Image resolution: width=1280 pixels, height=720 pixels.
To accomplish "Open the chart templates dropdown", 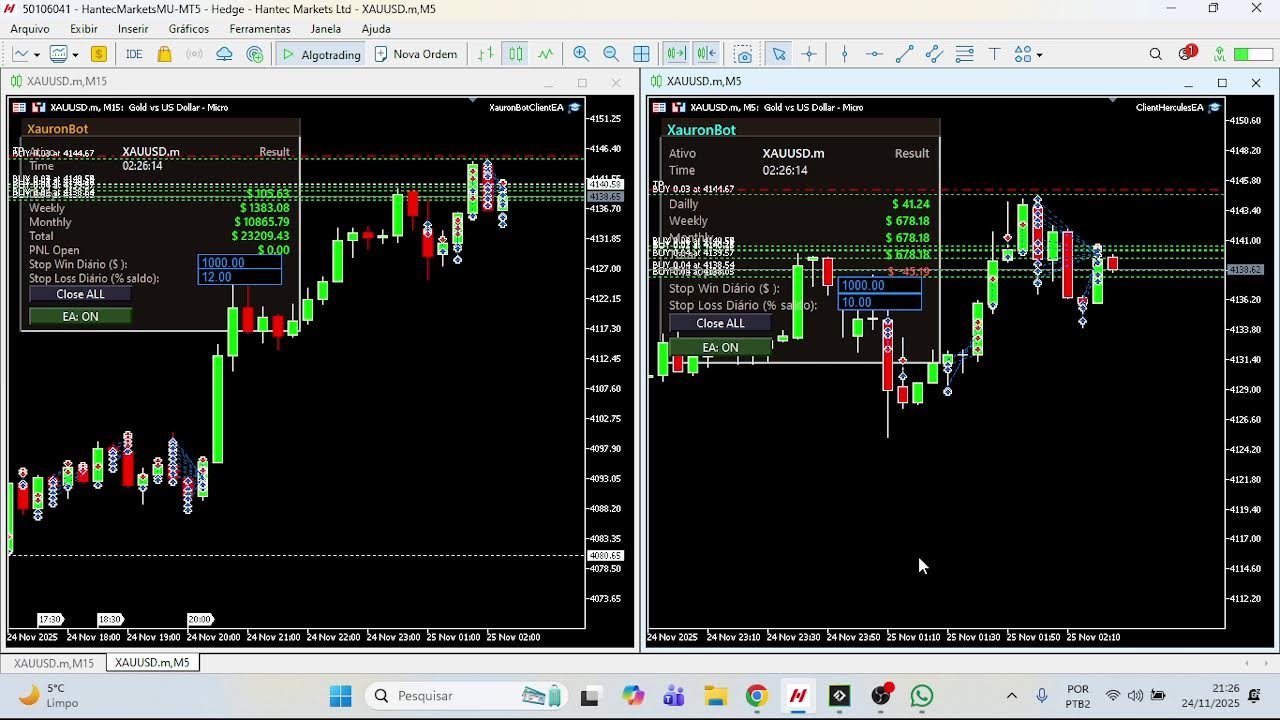I will pyautogui.click(x=64, y=54).
